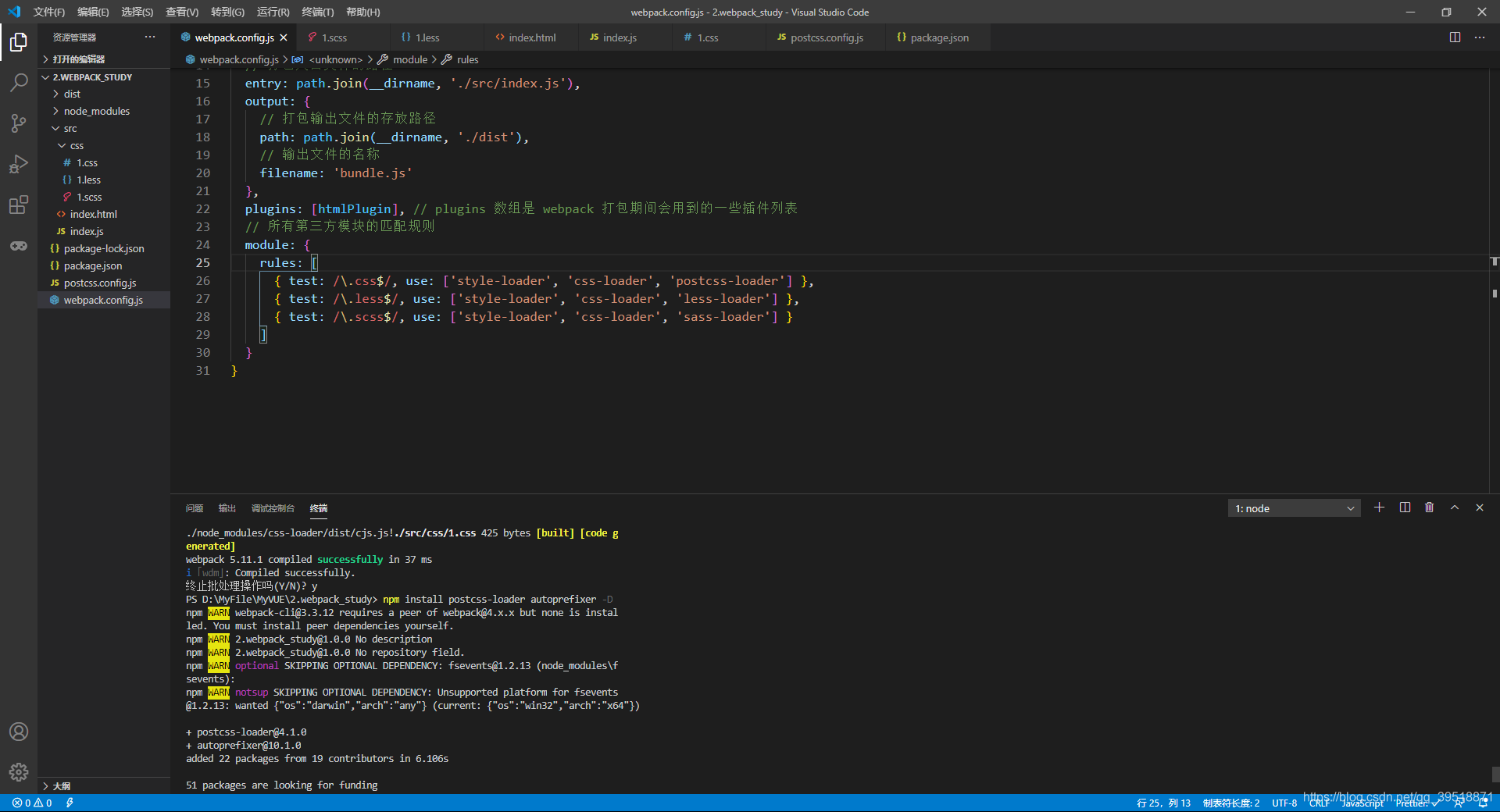Viewport: 1500px width, 812px height.
Task: Kill the terminal with trash icon
Action: pos(1430,507)
